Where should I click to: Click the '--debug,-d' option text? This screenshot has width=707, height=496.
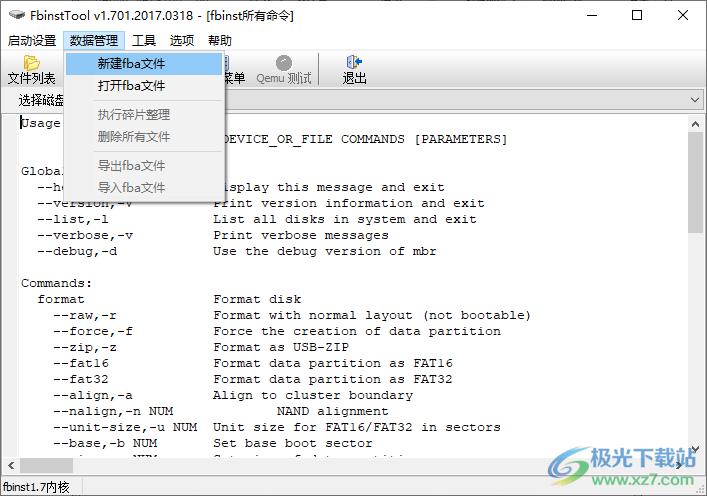(x=77, y=252)
